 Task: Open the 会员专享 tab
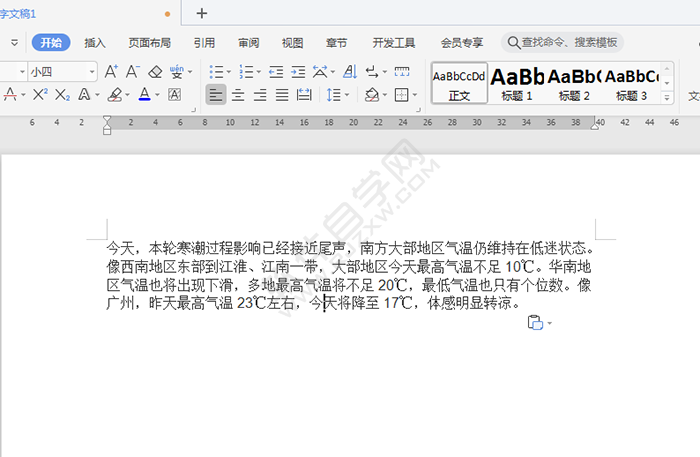462,43
